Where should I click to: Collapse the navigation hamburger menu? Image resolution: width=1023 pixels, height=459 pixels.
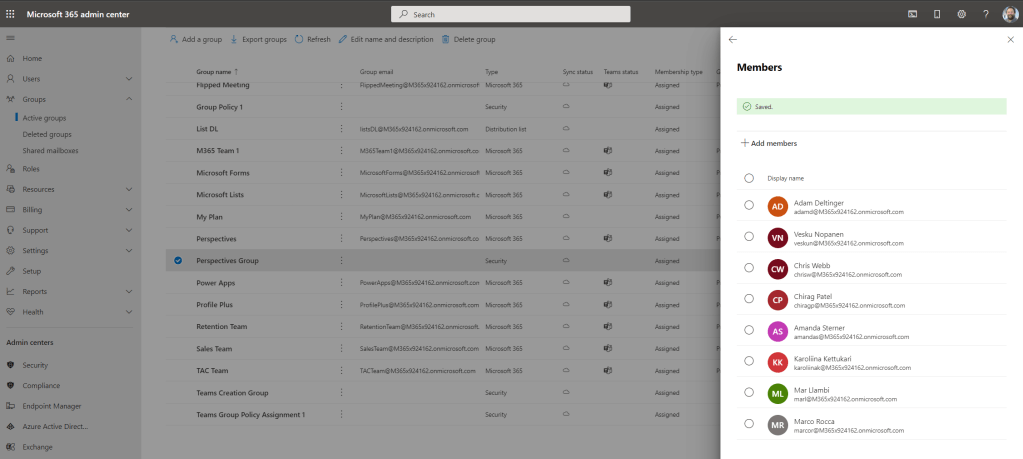pos(11,38)
